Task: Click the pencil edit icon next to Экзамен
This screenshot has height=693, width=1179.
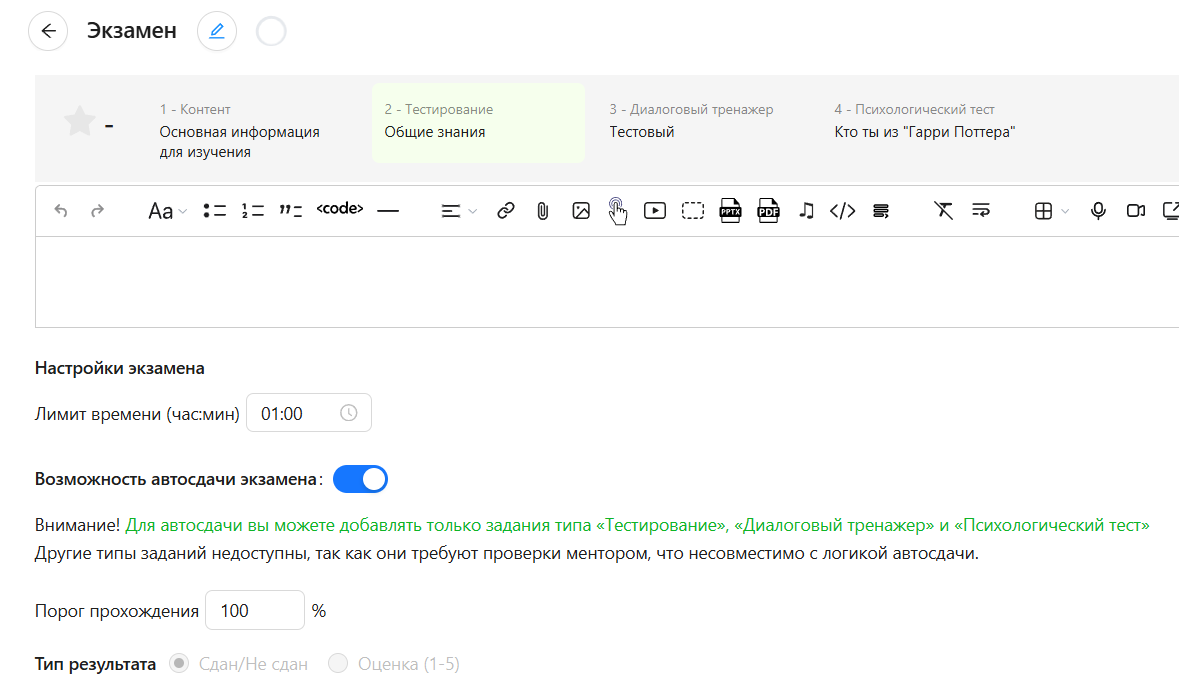Action: [x=217, y=31]
